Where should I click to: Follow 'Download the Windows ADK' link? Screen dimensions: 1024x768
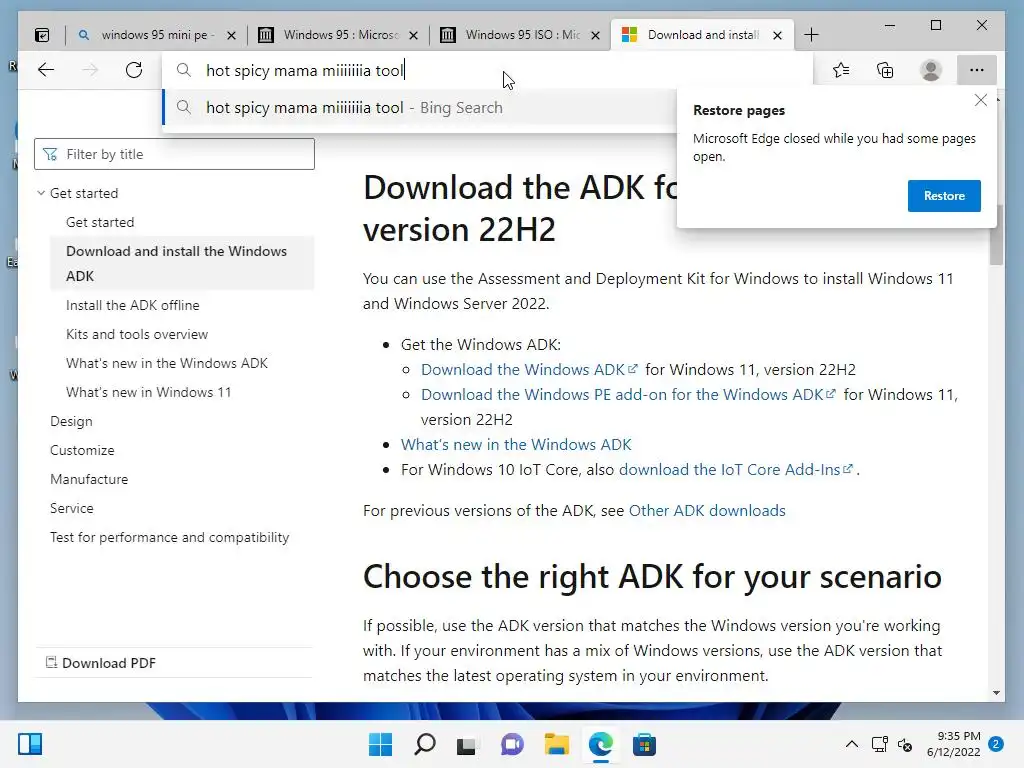[x=529, y=370]
